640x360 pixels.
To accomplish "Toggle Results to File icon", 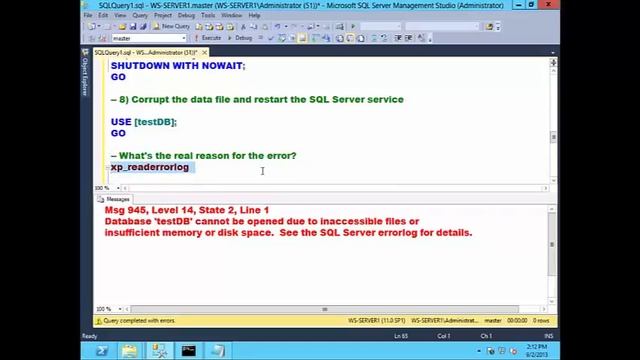I will pyautogui.click(x=361, y=38).
